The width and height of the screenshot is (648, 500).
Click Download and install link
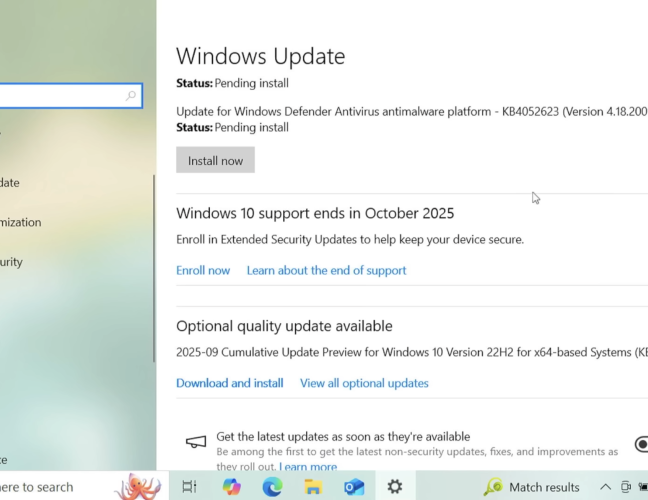click(x=229, y=383)
